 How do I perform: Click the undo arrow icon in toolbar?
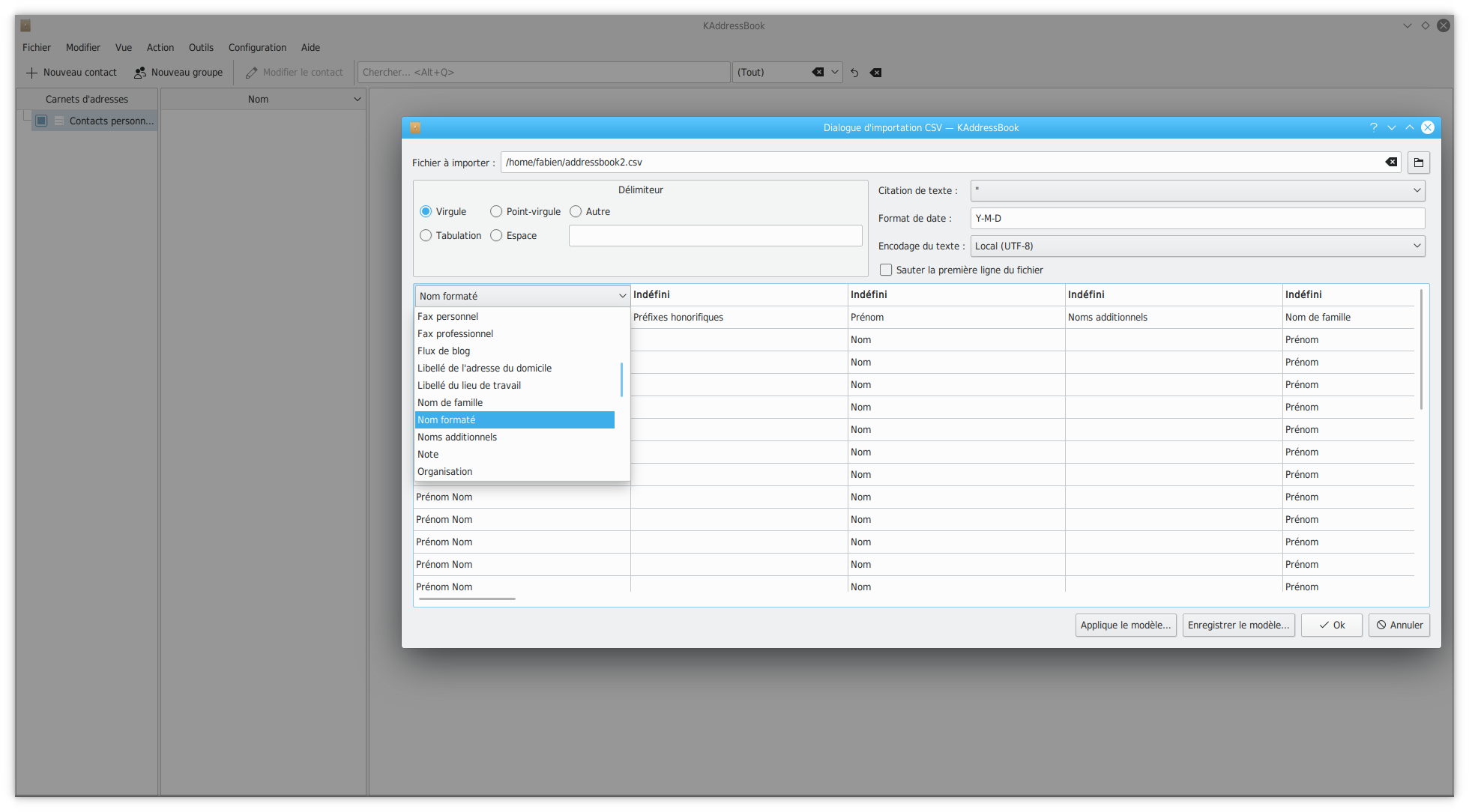click(854, 73)
